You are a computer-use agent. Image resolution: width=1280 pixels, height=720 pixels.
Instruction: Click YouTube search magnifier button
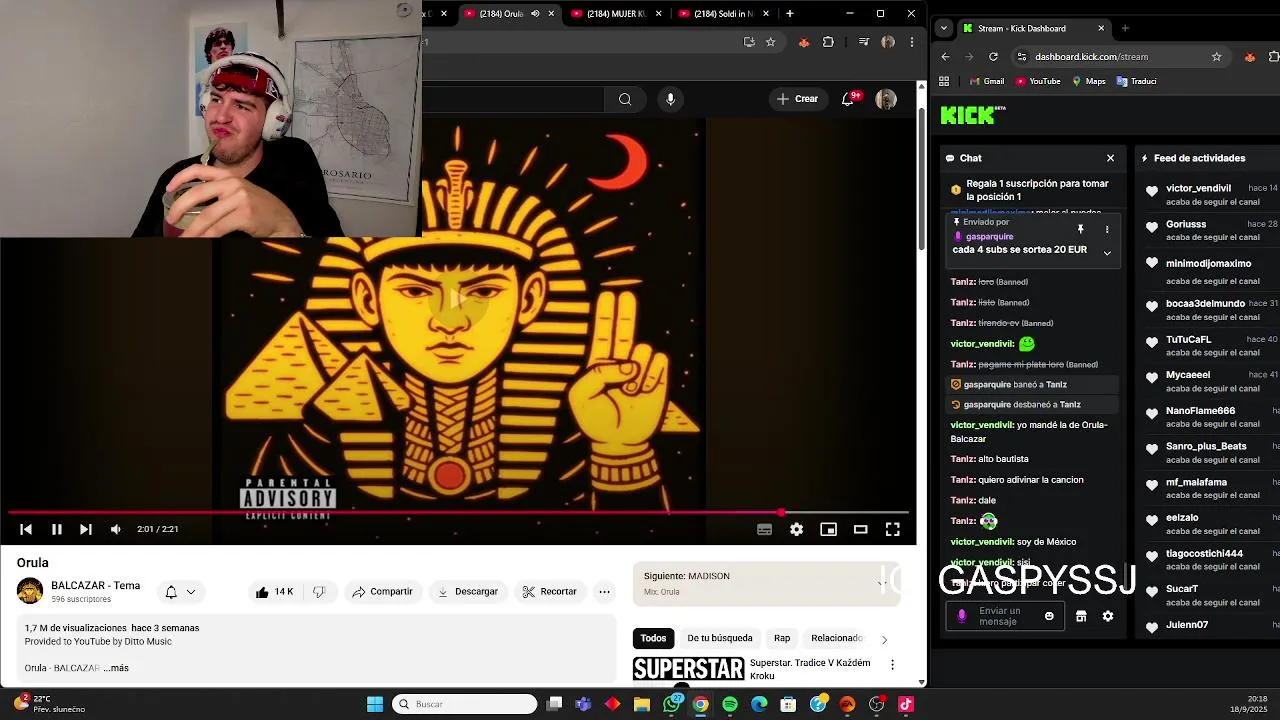tap(625, 99)
